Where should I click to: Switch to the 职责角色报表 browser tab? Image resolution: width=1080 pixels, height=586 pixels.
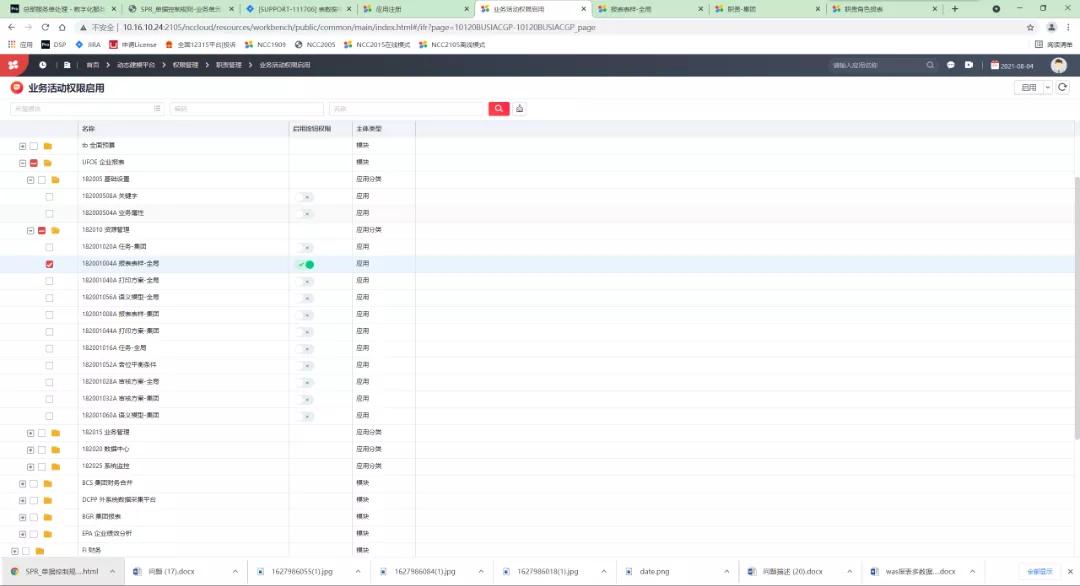click(884, 9)
